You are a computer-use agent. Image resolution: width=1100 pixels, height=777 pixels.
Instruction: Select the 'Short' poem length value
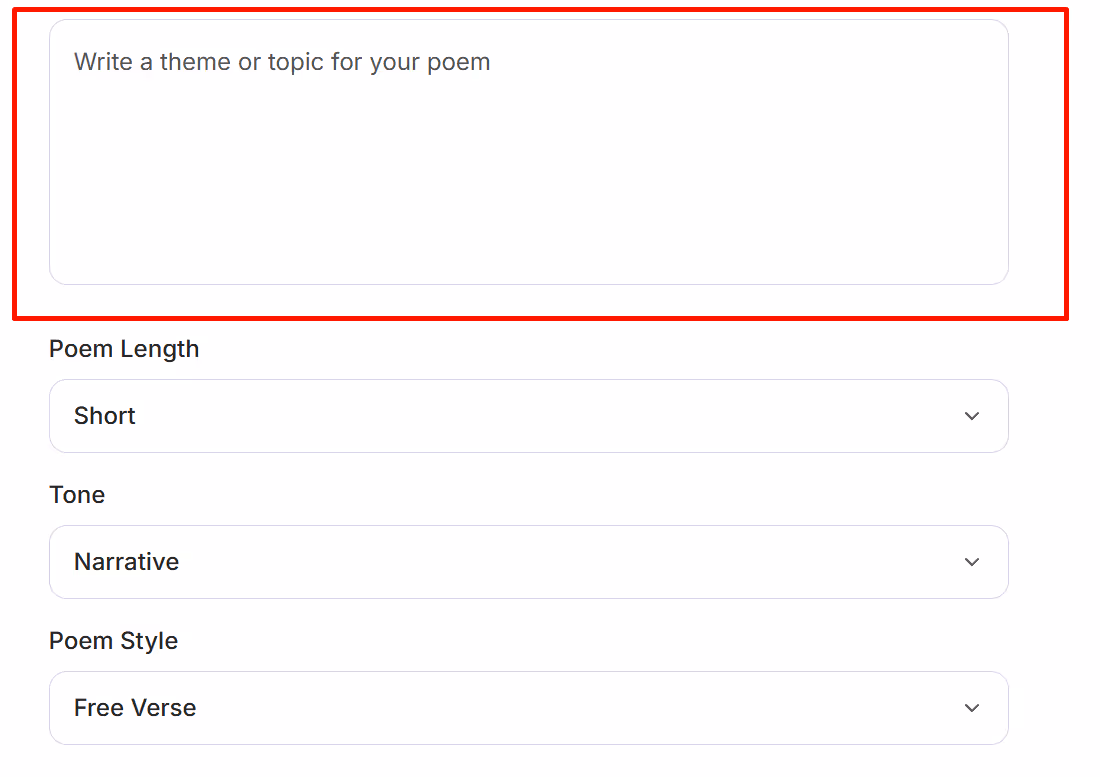click(104, 416)
